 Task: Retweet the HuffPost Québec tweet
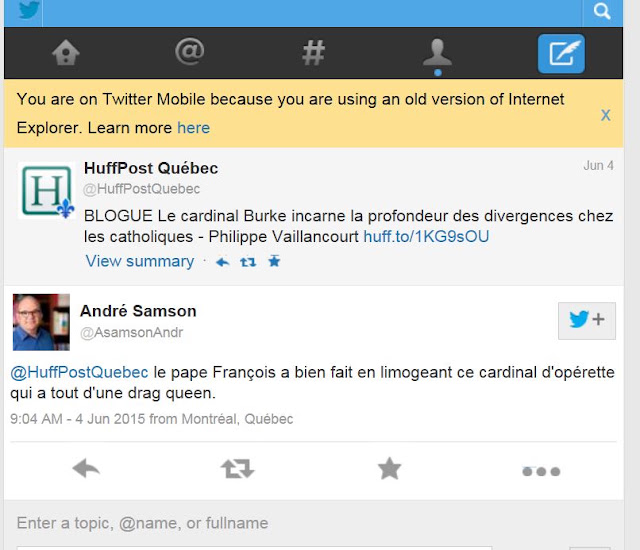(x=248, y=262)
